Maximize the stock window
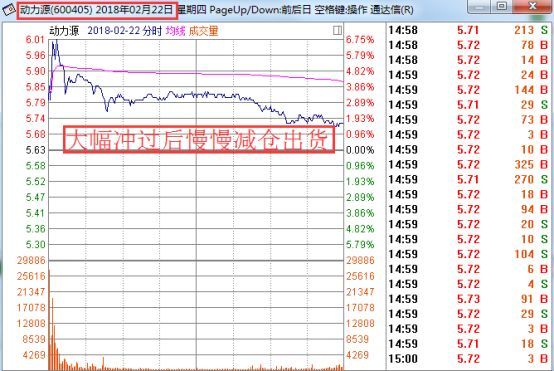 point(502,6)
